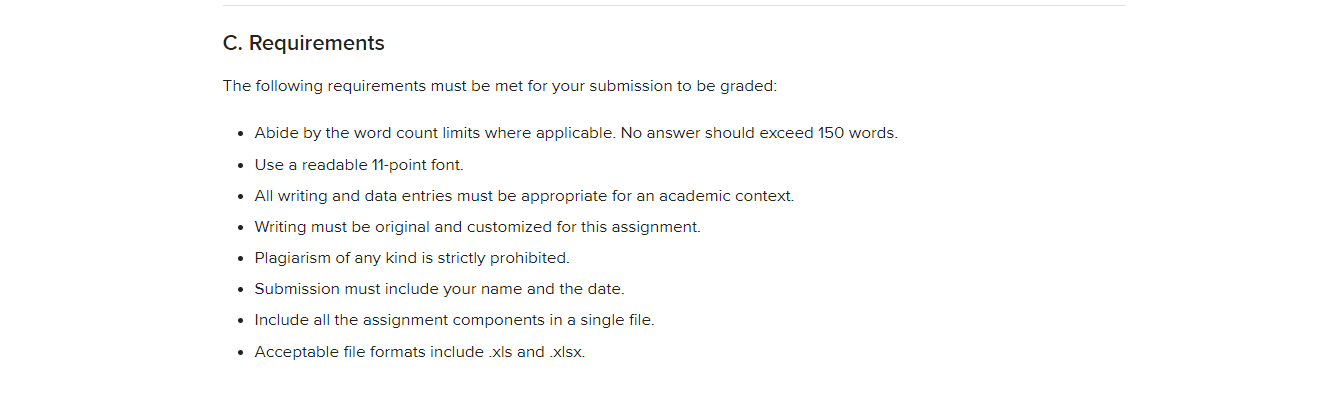
Task: Click the bullet dot before "Acceptable file formats"
Action: 242,353
